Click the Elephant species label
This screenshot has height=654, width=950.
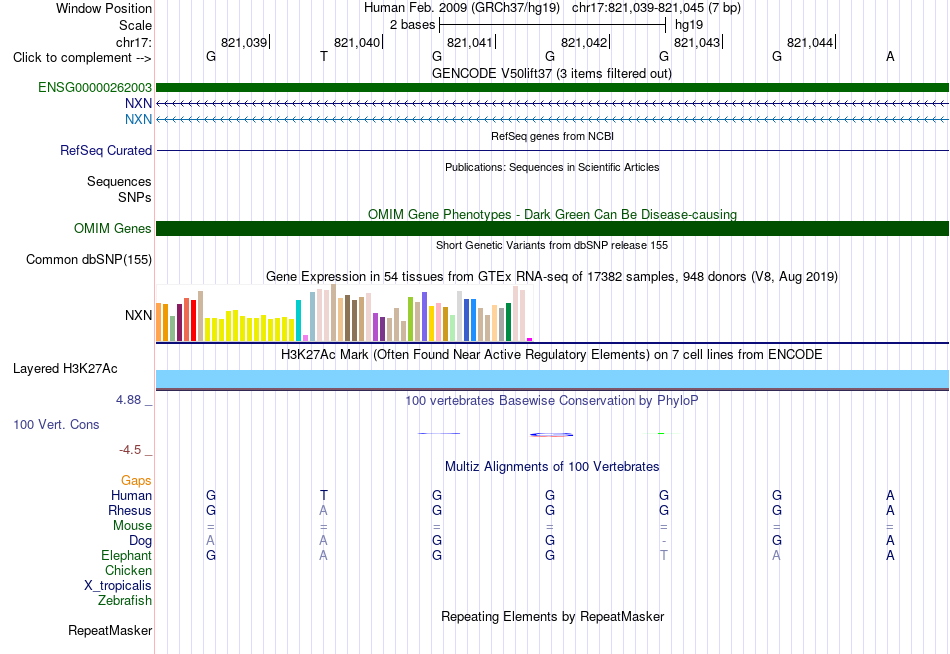point(126,555)
